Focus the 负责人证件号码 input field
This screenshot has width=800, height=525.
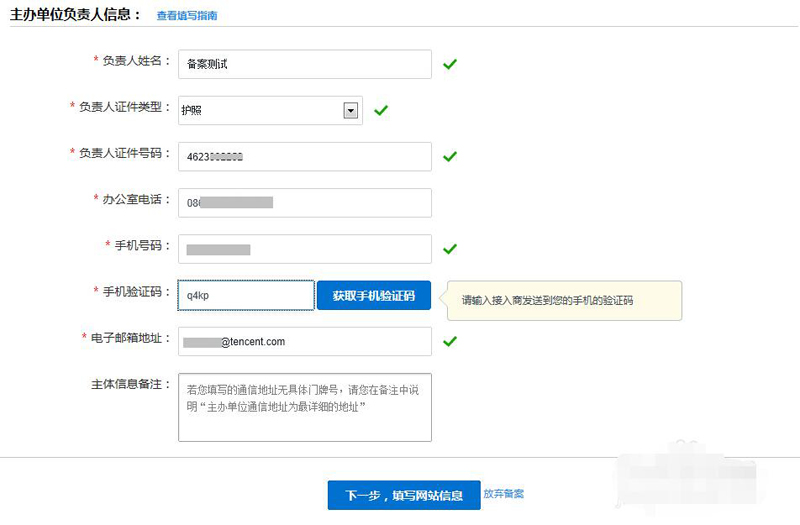pyautogui.click(x=304, y=157)
